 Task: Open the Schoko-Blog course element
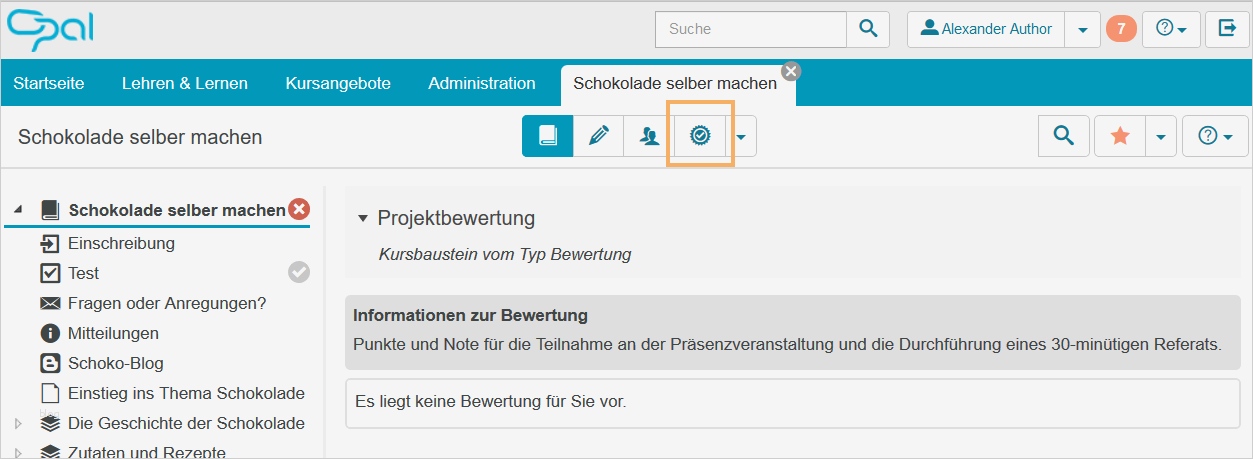coord(115,363)
